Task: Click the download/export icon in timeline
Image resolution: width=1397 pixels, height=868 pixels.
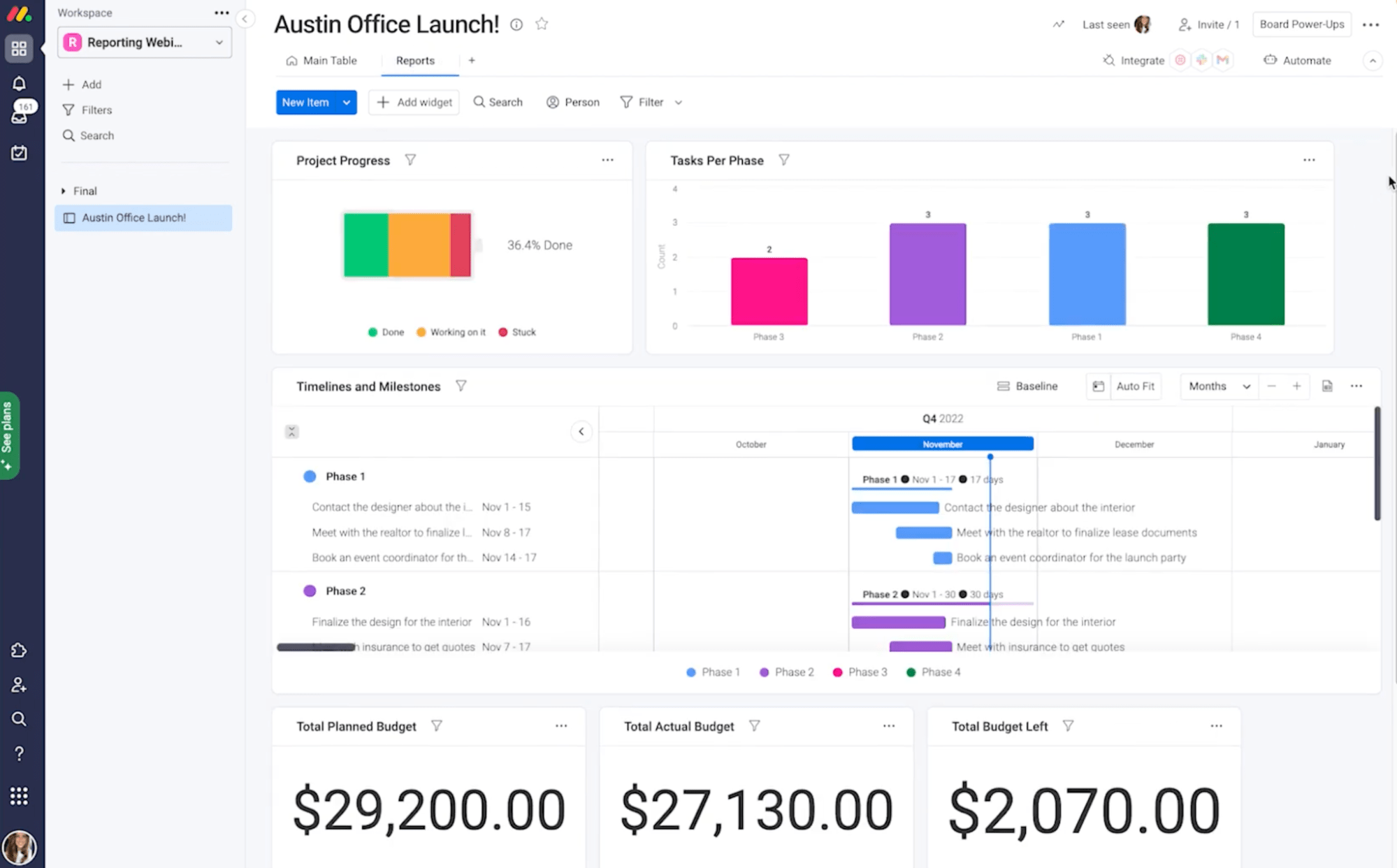Action: point(1327,386)
